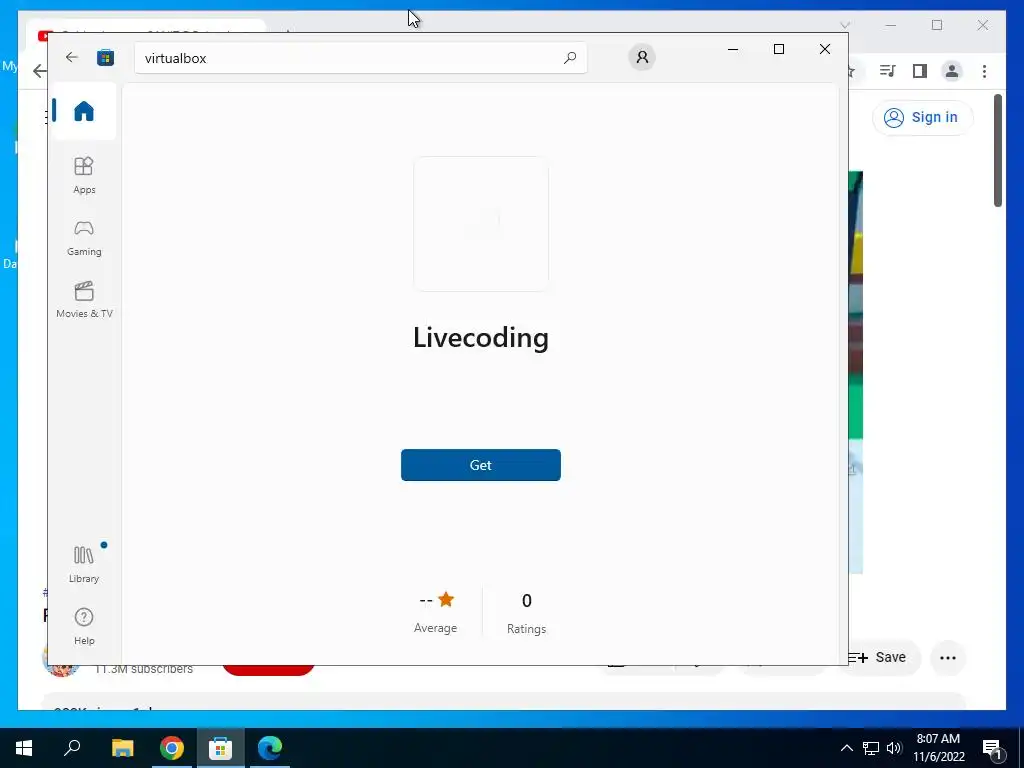
Task: Open the network tray icon
Action: [x=871, y=748]
